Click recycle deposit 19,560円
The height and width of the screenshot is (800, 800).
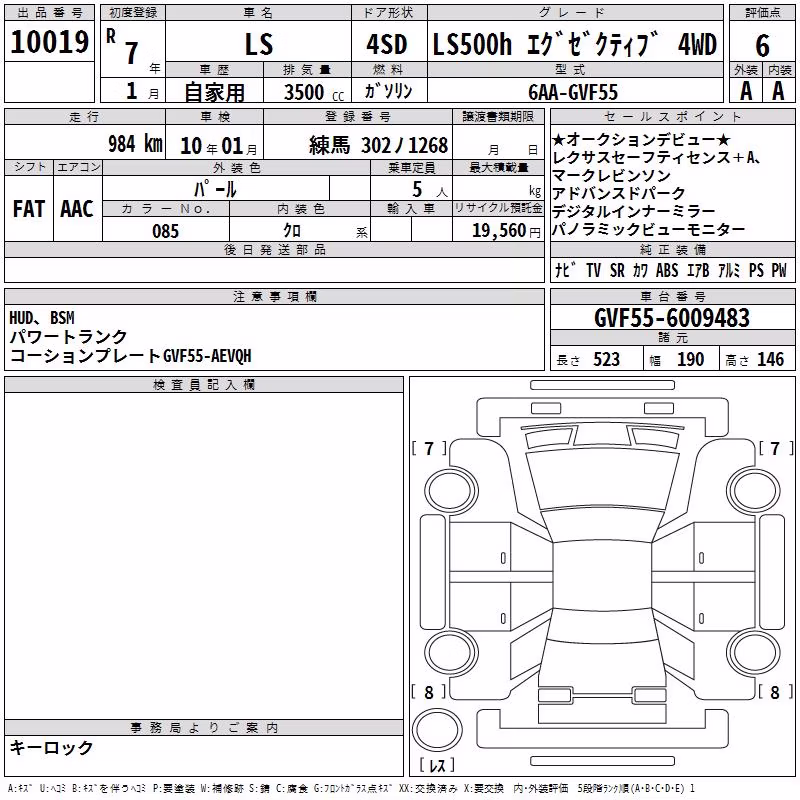[506, 231]
